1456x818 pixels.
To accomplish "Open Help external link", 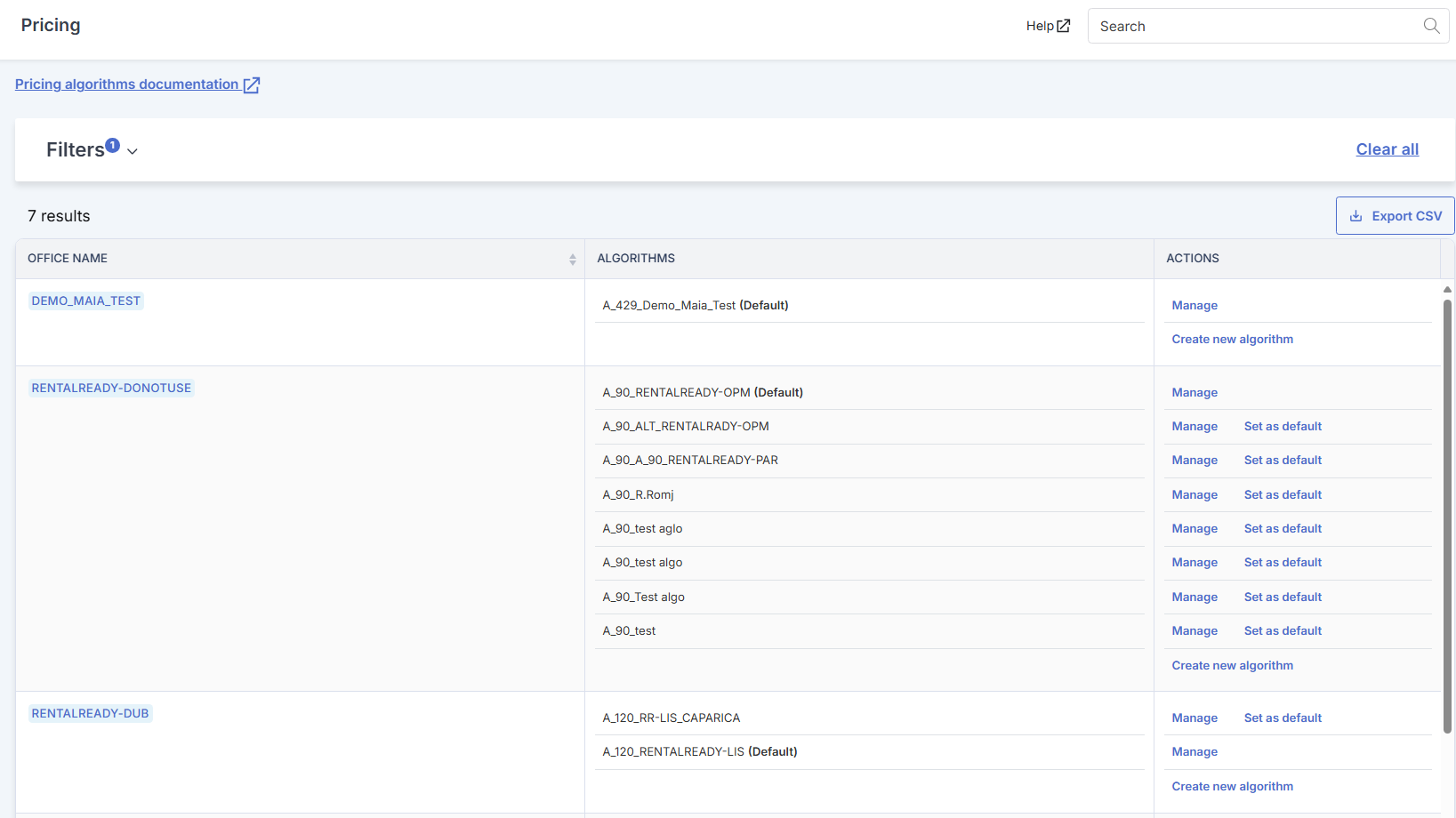I will click(1048, 26).
